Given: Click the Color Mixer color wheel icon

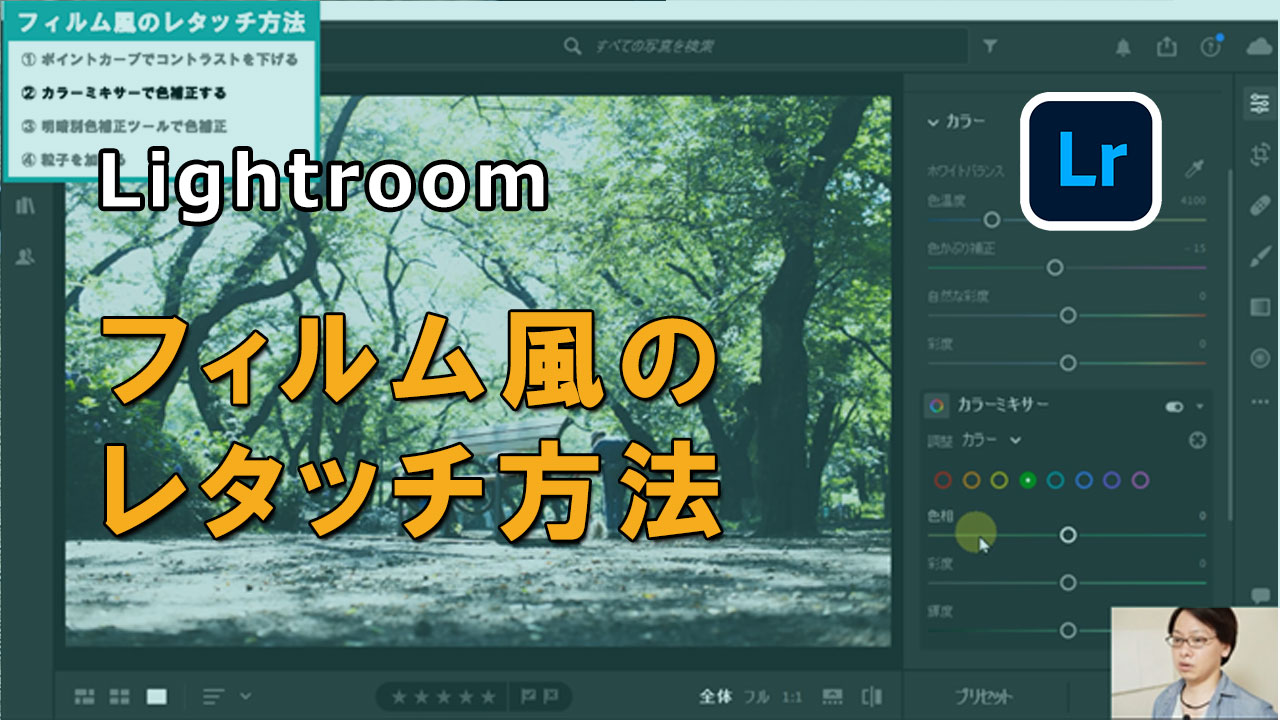Looking at the screenshot, I should click(x=937, y=405).
